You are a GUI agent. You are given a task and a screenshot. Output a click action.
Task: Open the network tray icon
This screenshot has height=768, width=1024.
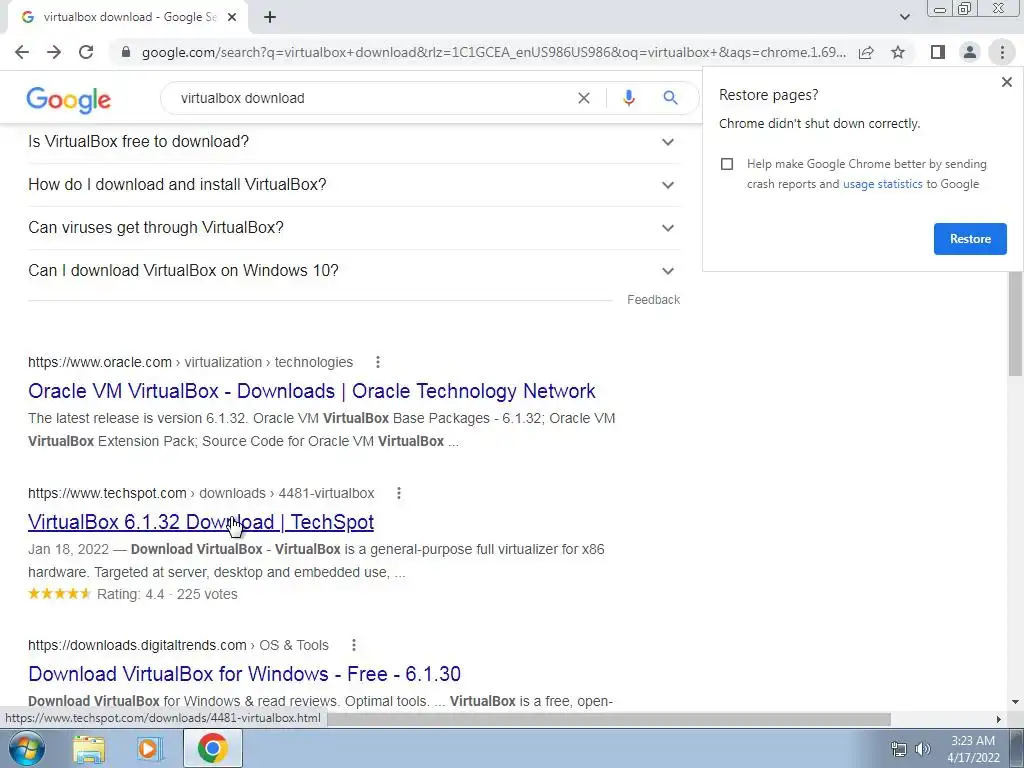coord(899,749)
